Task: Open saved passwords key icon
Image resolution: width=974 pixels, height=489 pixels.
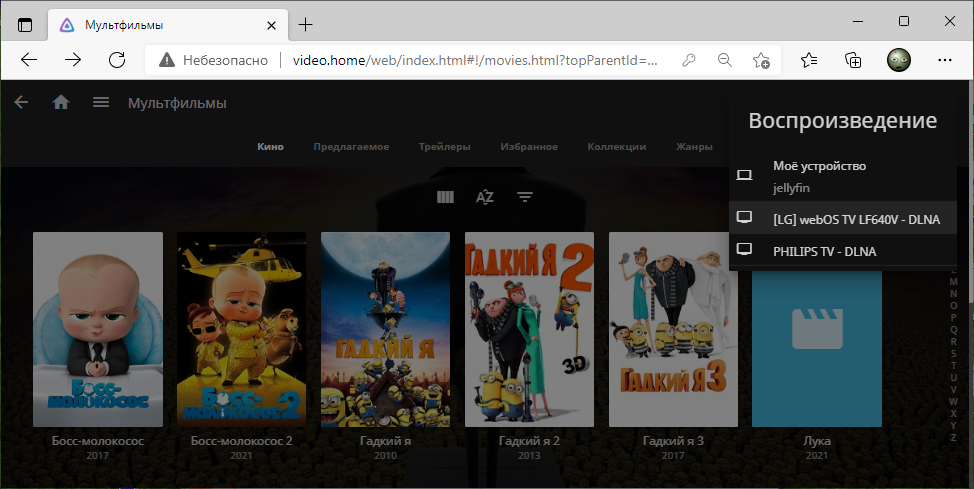Action: pyautogui.click(x=688, y=60)
